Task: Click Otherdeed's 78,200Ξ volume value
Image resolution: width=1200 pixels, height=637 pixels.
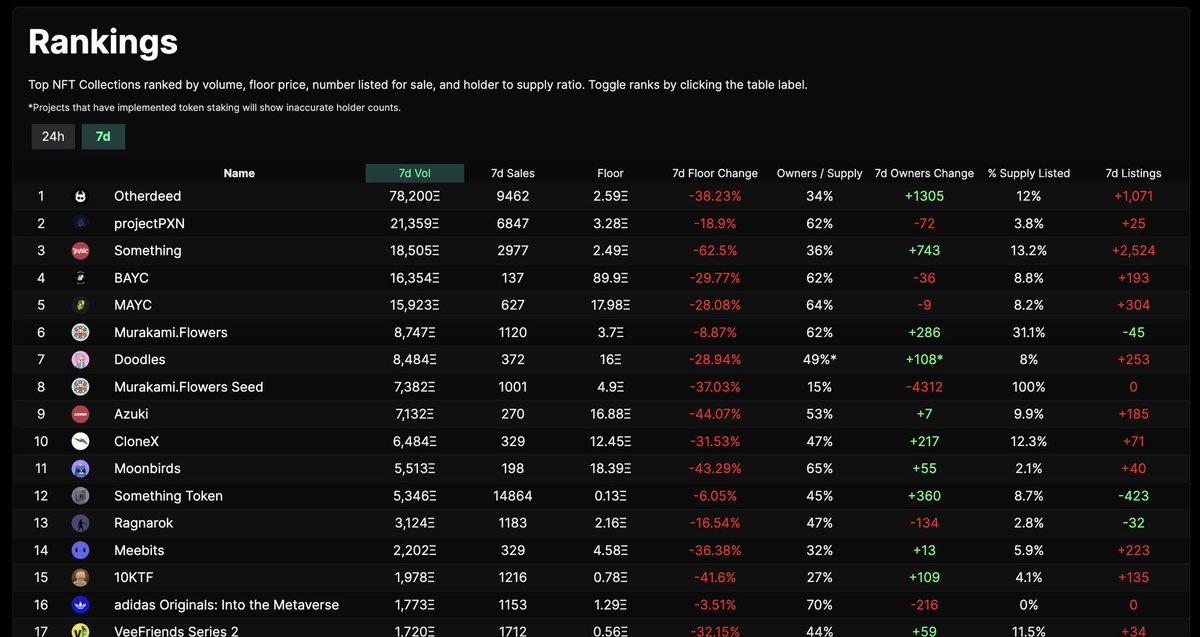Action: click(414, 197)
